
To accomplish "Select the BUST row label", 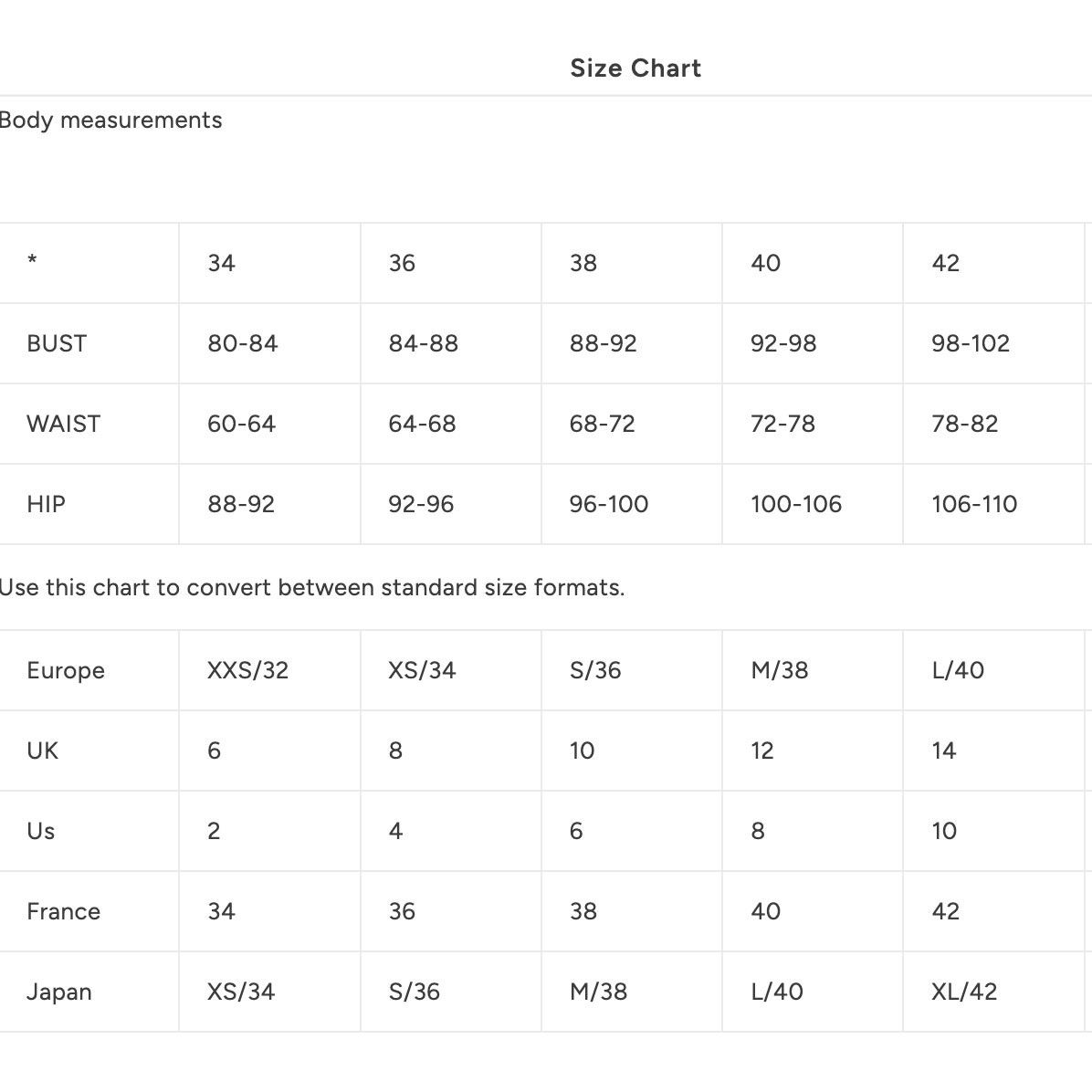I will tap(57, 343).
